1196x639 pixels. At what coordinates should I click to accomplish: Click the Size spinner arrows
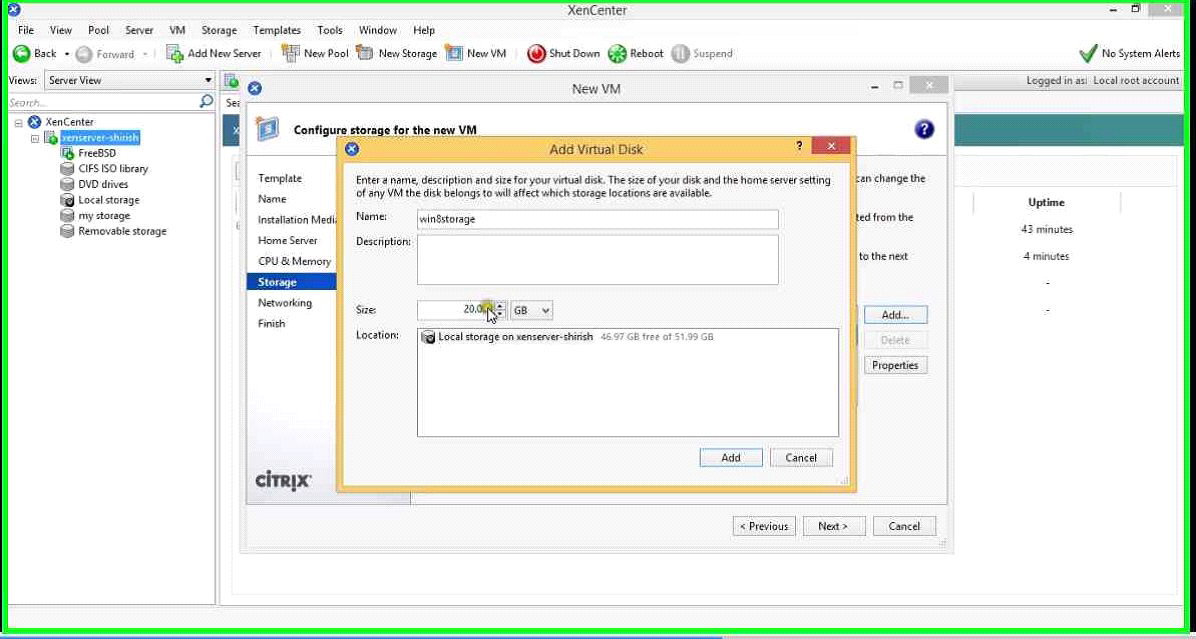click(500, 310)
